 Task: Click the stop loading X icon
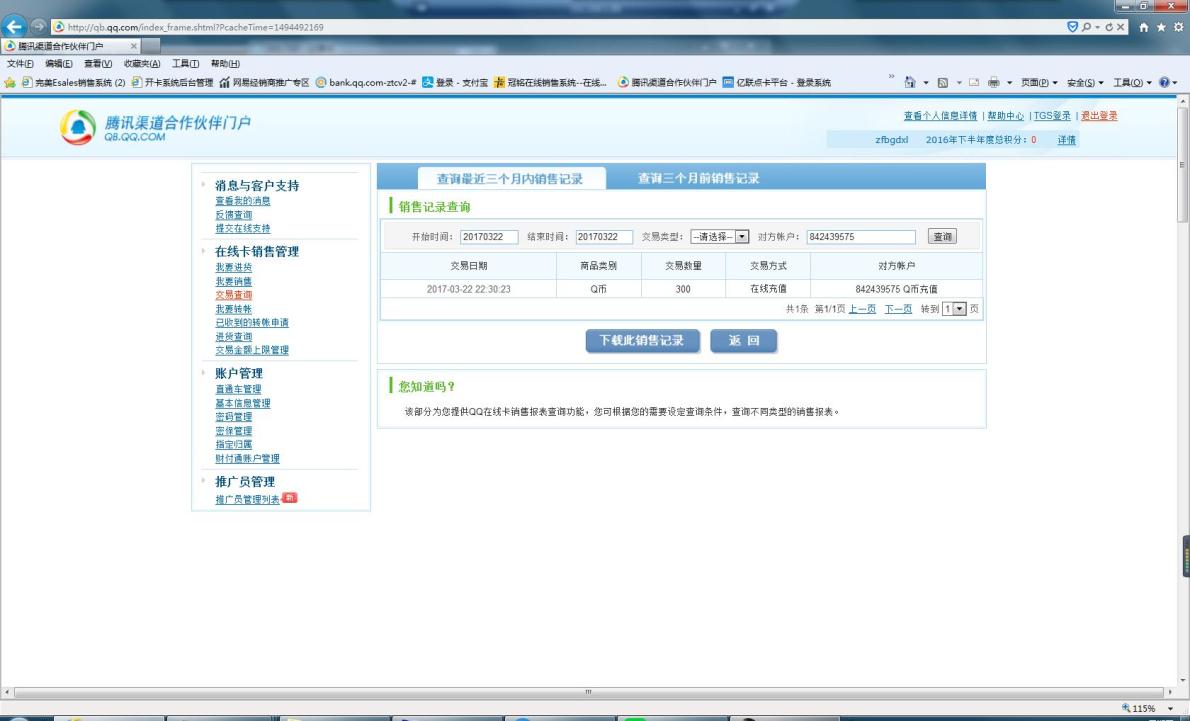tap(1120, 27)
